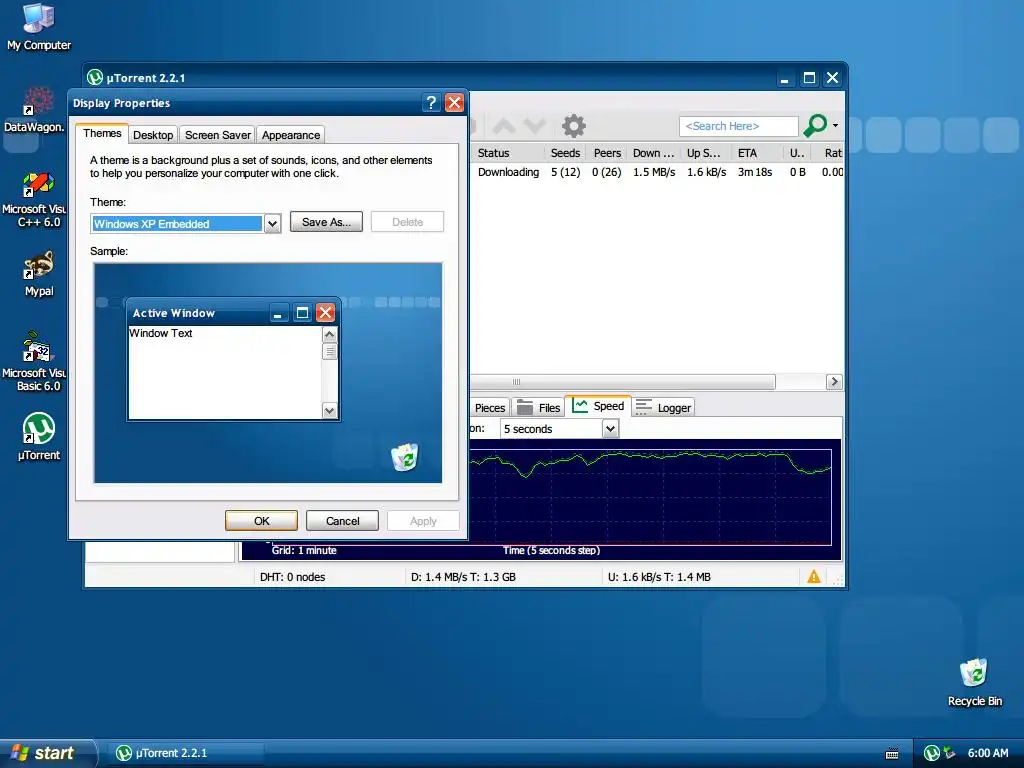Viewport: 1024px width, 768px height.
Task: Click the green search magnifier in µTorrent
Action: coord(815,125)
